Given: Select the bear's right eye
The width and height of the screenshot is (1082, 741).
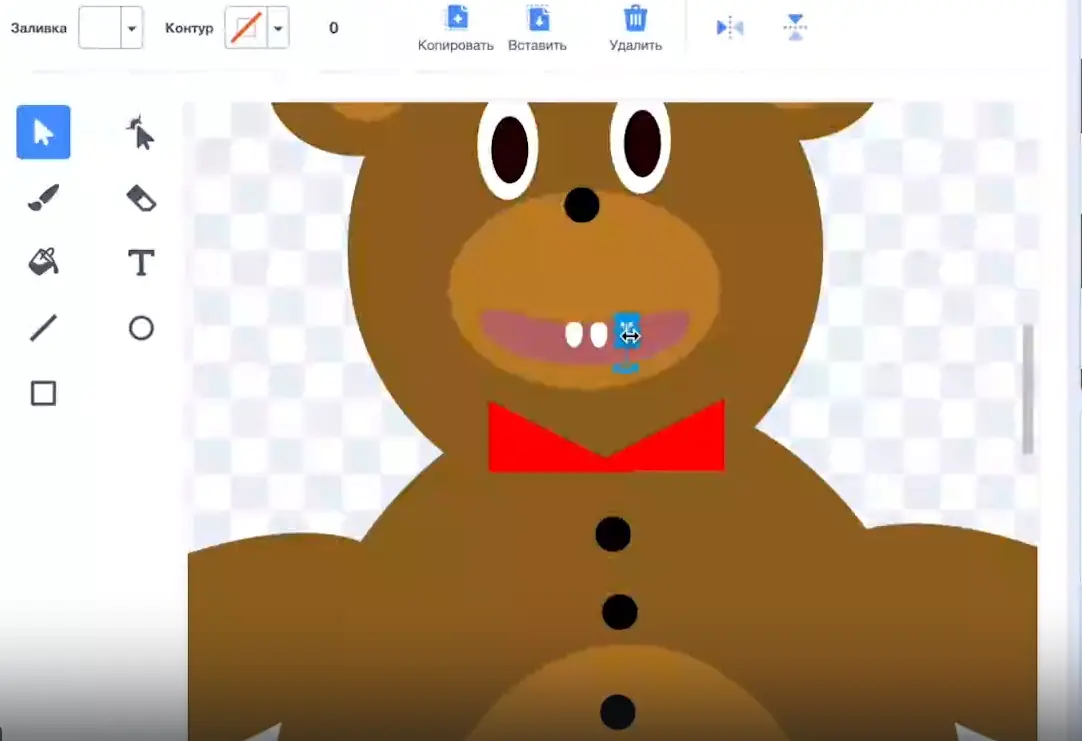Looking at the screenshot, I should point(641,145).
